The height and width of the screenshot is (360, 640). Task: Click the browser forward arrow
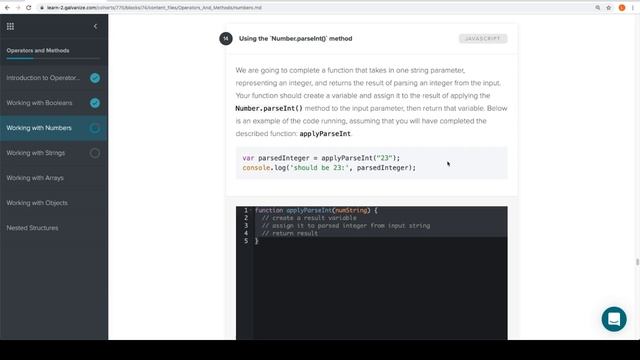tap(18, 8)
